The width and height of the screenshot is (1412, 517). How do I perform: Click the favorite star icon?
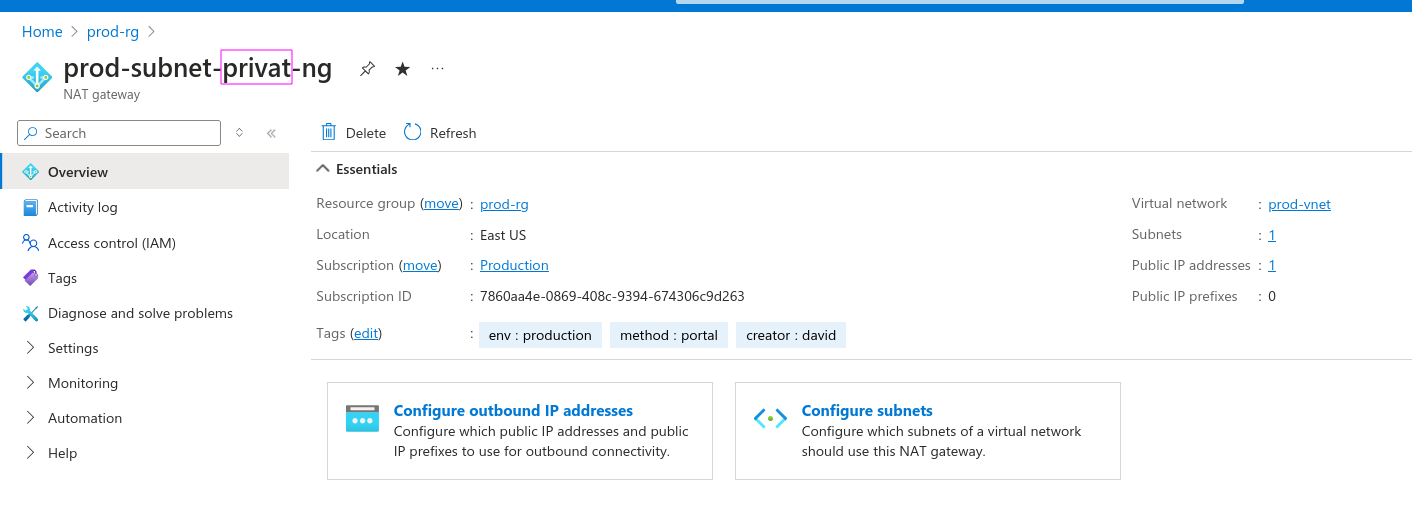tap(402, 69)
